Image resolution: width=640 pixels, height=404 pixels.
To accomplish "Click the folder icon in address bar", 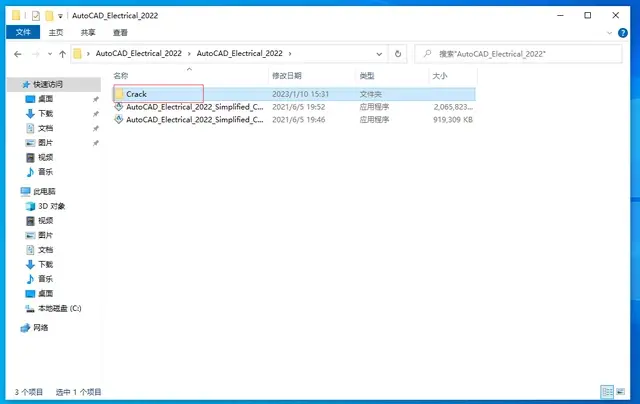I will click(78, 53).
